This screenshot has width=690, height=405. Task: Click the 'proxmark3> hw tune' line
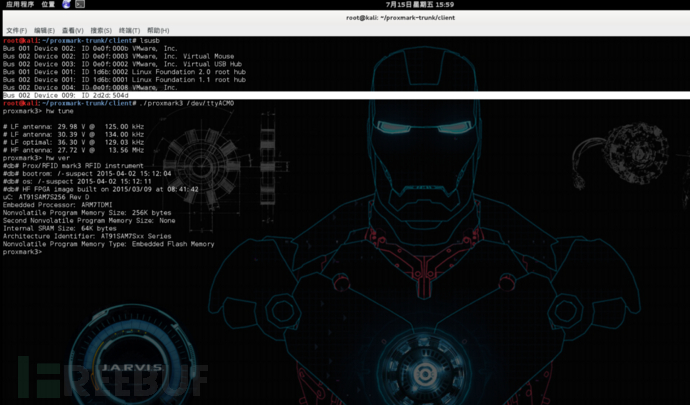pyautogui.click(x=38, y=111)
